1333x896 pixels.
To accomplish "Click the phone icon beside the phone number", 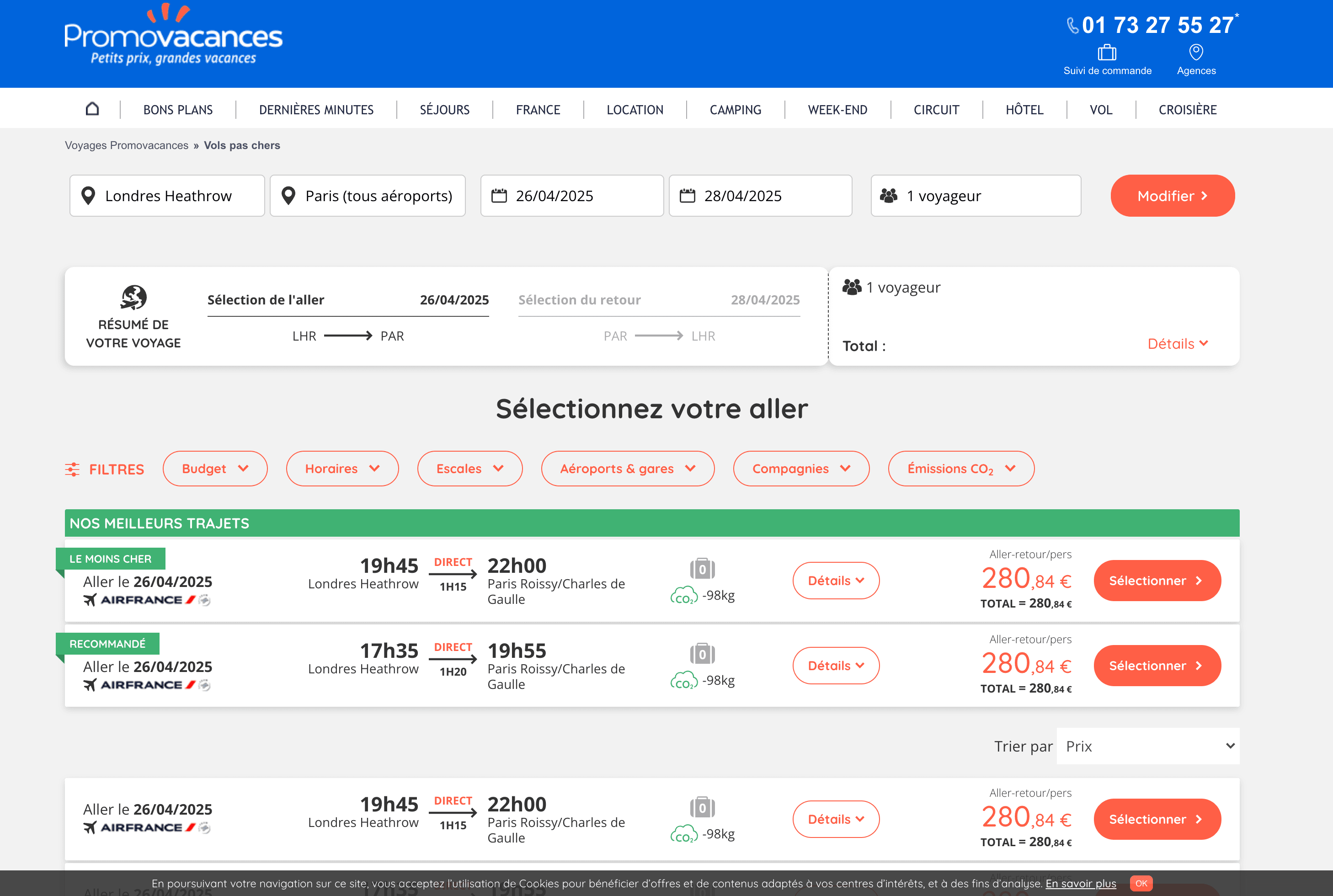I will click(x=1072, y=26).
